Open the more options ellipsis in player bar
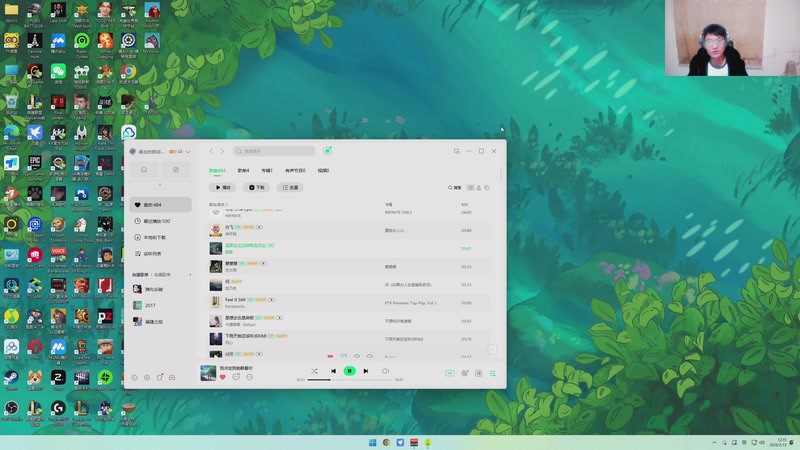This screenshot has height=450, width=800. 249,377
